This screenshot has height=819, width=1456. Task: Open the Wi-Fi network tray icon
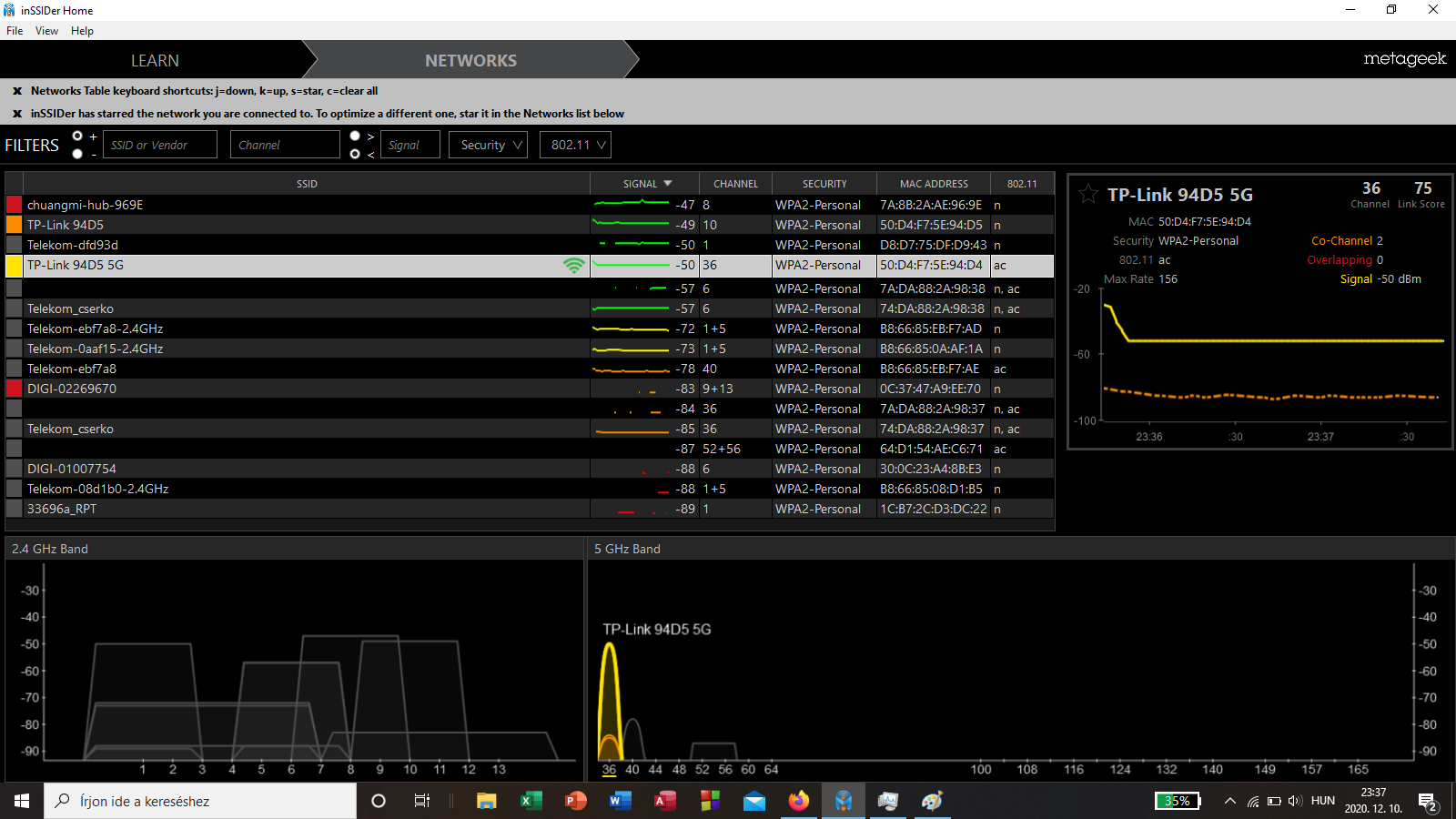[1253, 801]
